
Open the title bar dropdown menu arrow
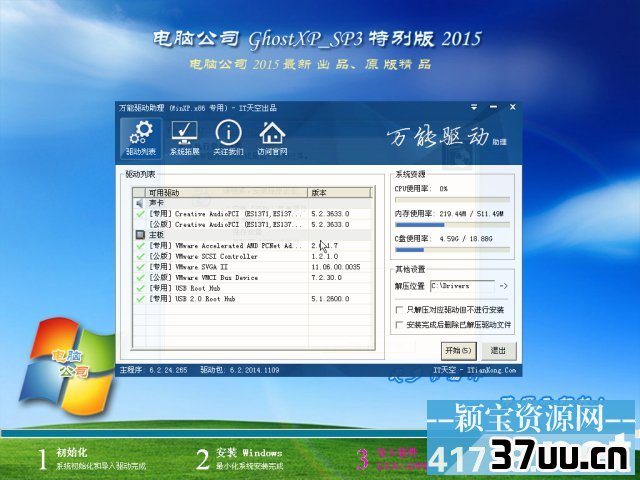click(474, 107)
